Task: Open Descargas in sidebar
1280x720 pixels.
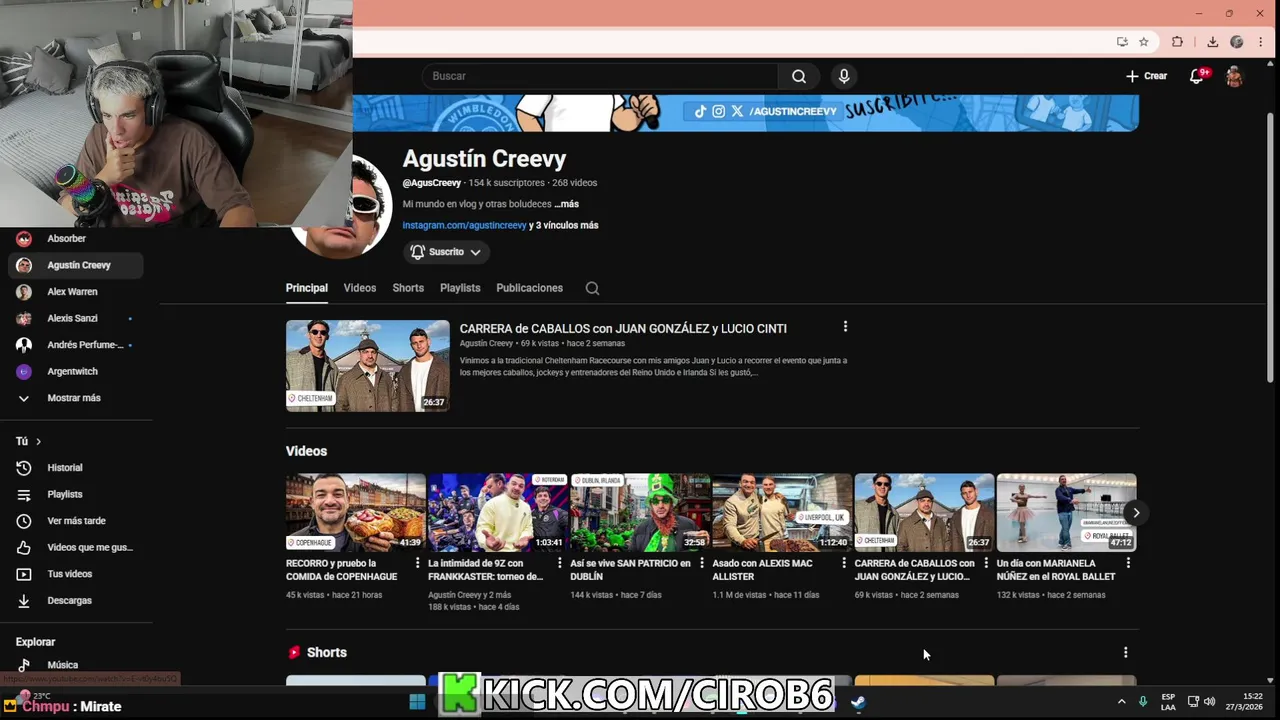Action: pos(76,600)
